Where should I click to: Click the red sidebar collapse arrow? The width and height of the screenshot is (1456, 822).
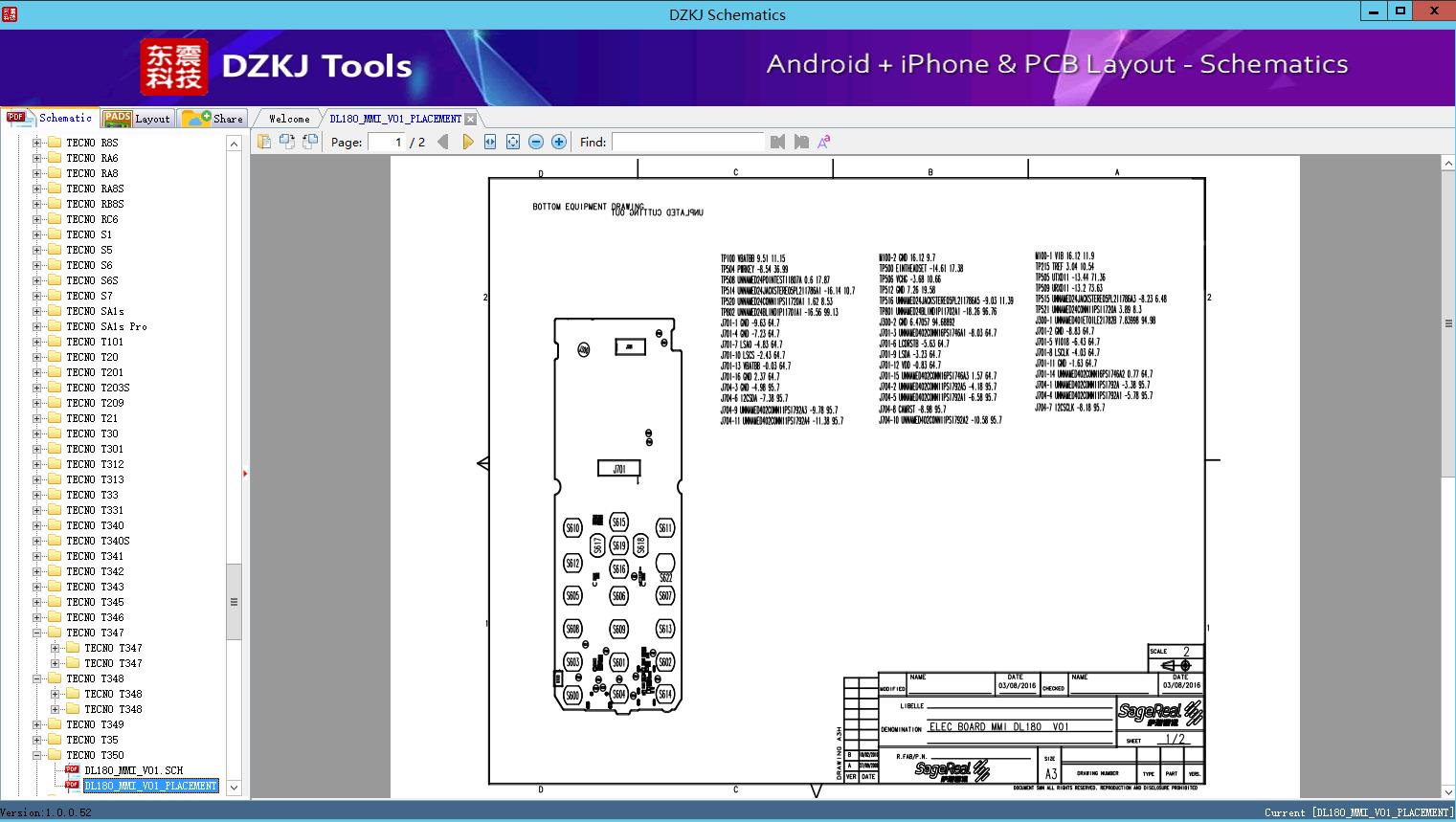245,474
